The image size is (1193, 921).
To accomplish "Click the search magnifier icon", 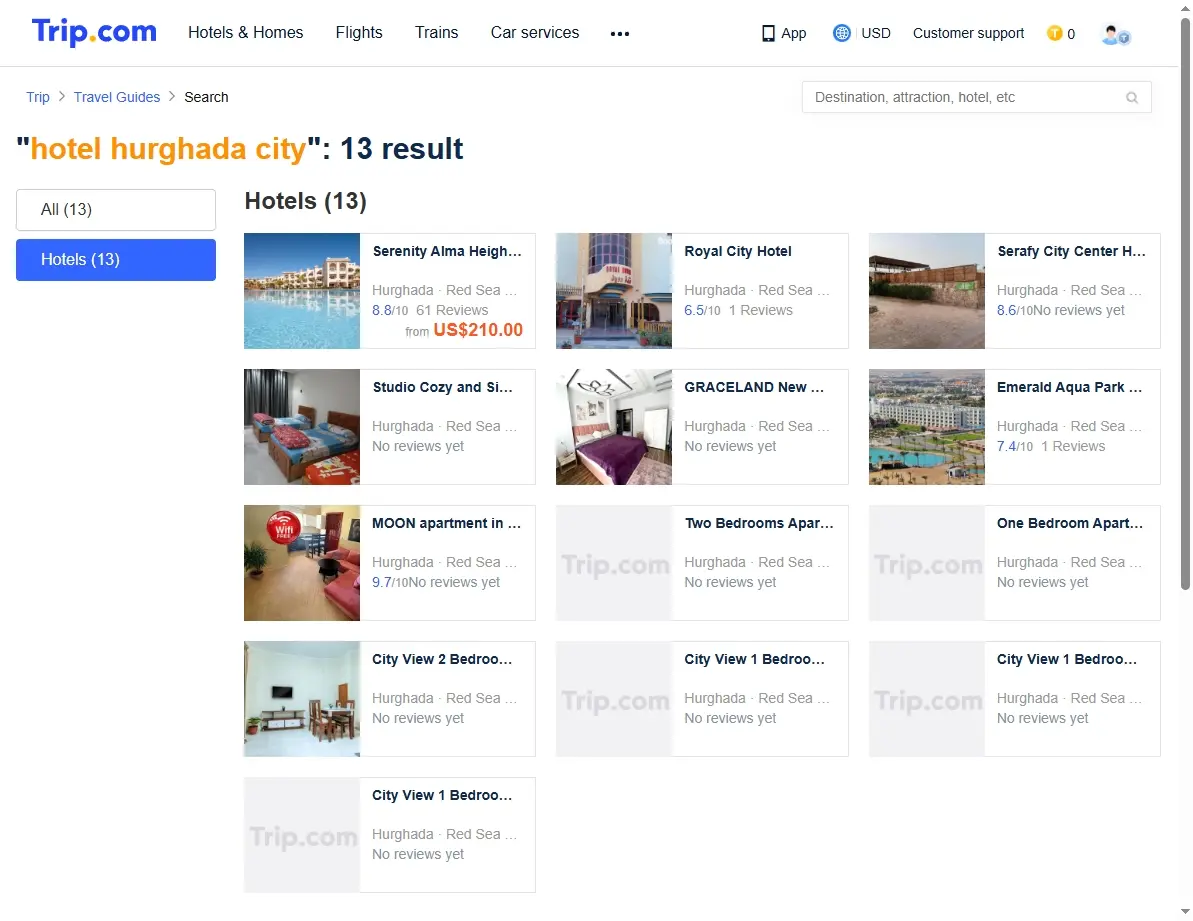I will pyautogui.click(x=1132, y=97).
